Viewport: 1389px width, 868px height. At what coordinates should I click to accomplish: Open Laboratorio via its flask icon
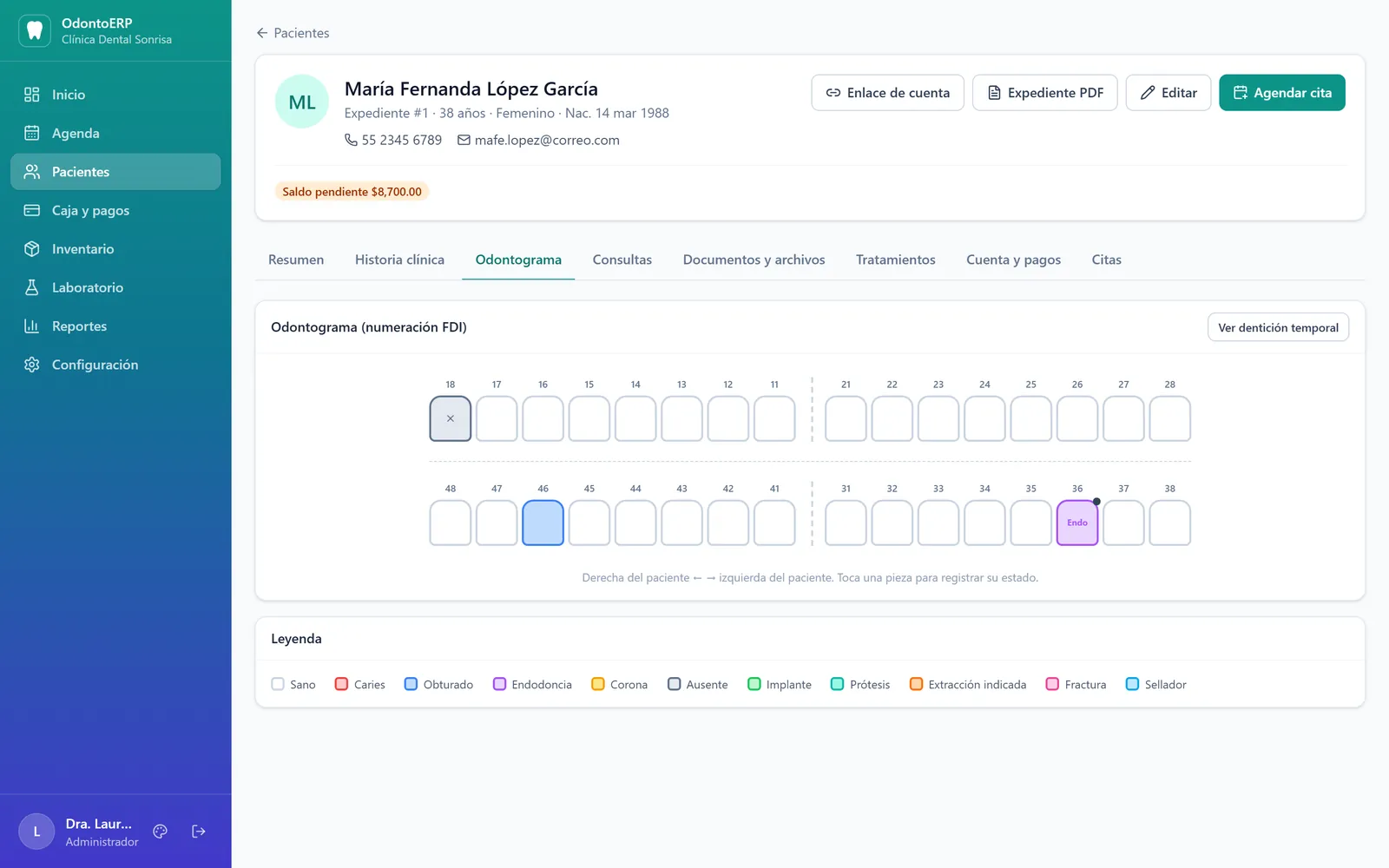tap(32, 287)
